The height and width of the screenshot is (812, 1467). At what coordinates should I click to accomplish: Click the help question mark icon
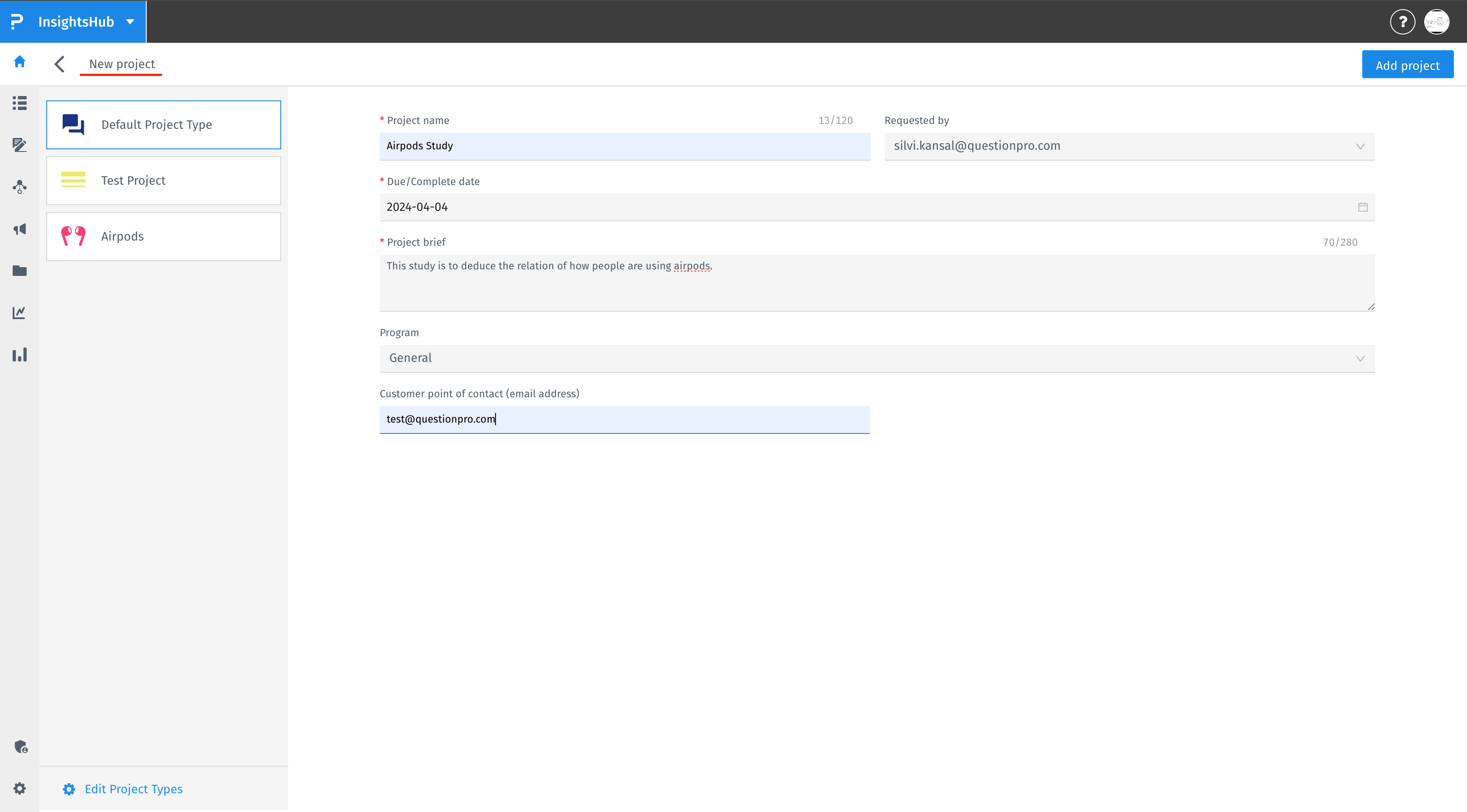tap(1403, 22)
